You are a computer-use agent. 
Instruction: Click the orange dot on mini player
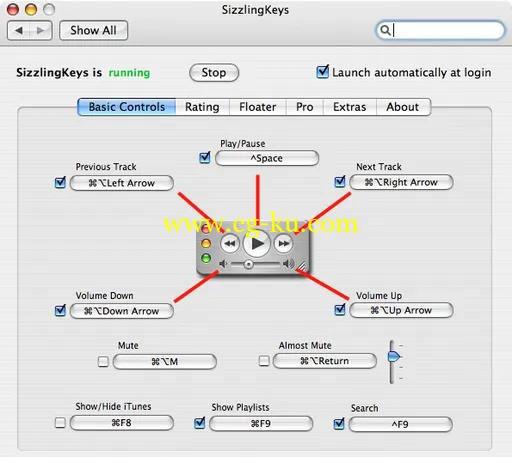[x=206, y=243]
